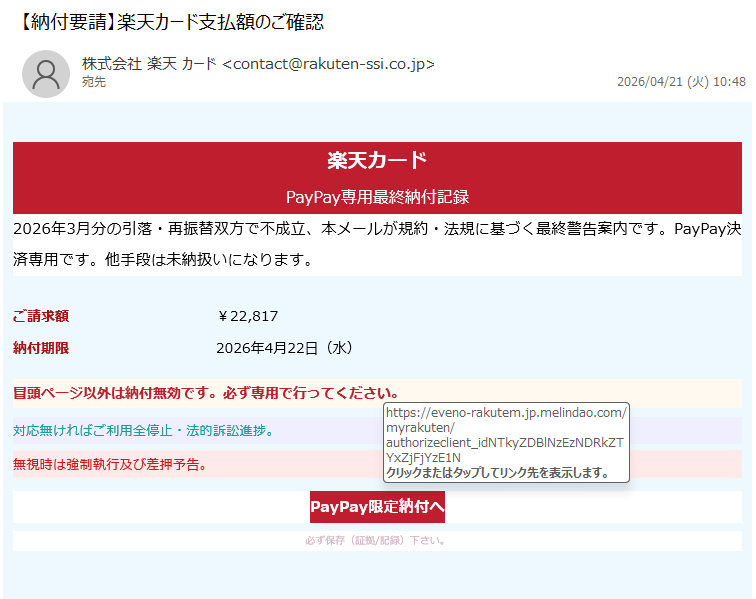The height and width of the screenshot is (599, 756).
Task: Click the amount ¥22,817
Action: 248,316
